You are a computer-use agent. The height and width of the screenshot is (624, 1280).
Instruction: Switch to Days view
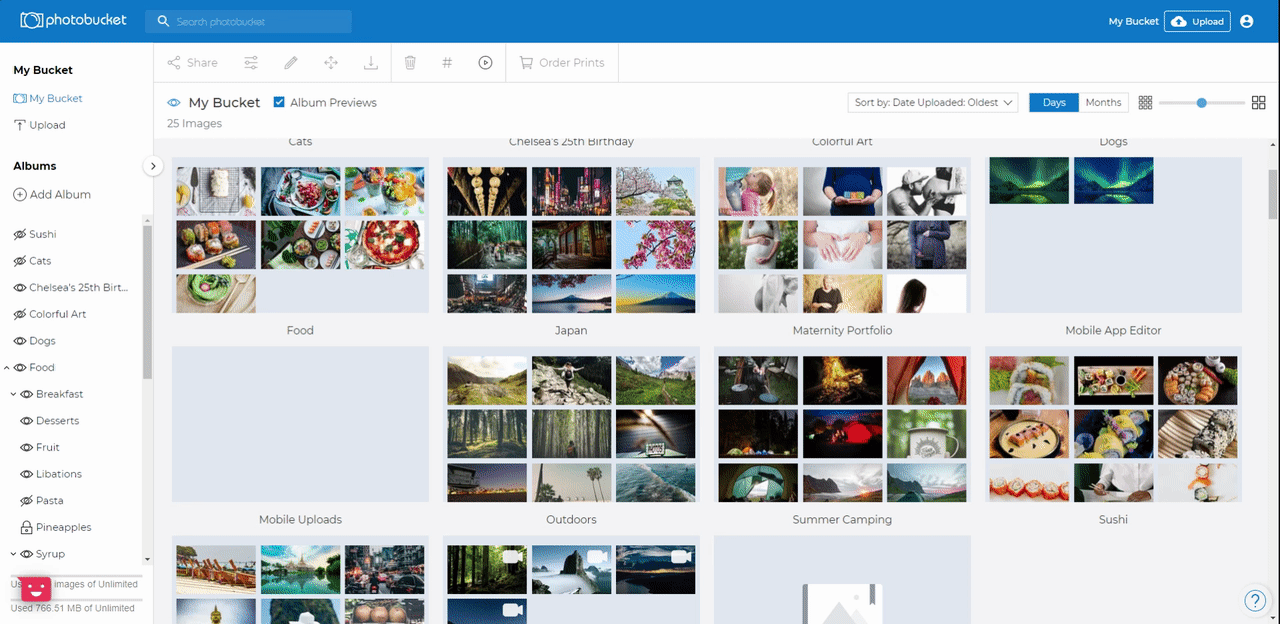[x=1054, y=102]
